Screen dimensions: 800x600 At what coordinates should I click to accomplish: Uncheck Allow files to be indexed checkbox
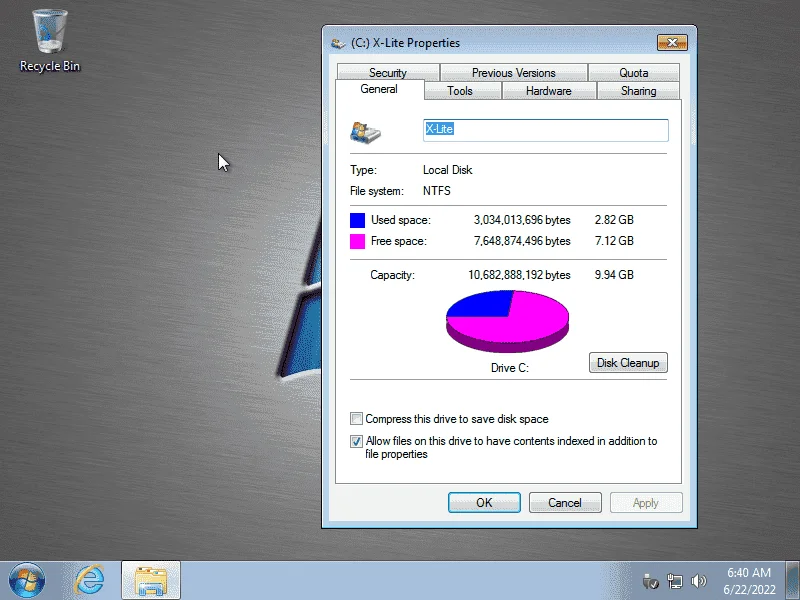(356, 441)
